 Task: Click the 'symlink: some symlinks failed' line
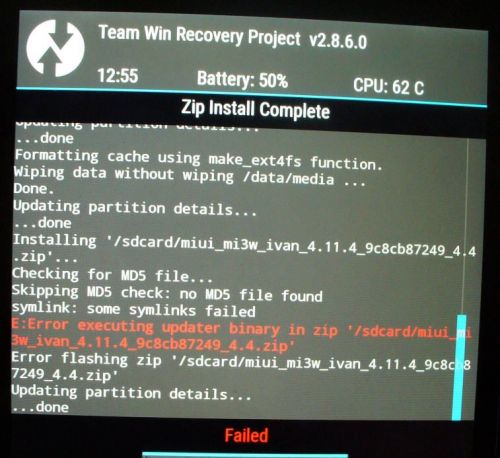134,309
